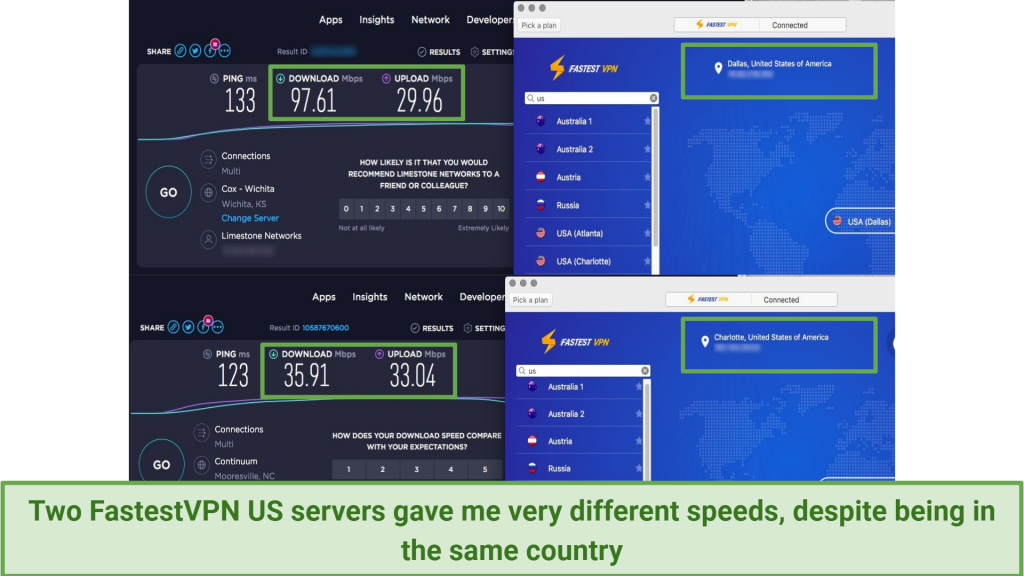Click more share options icon in top window

coord(225,51)
